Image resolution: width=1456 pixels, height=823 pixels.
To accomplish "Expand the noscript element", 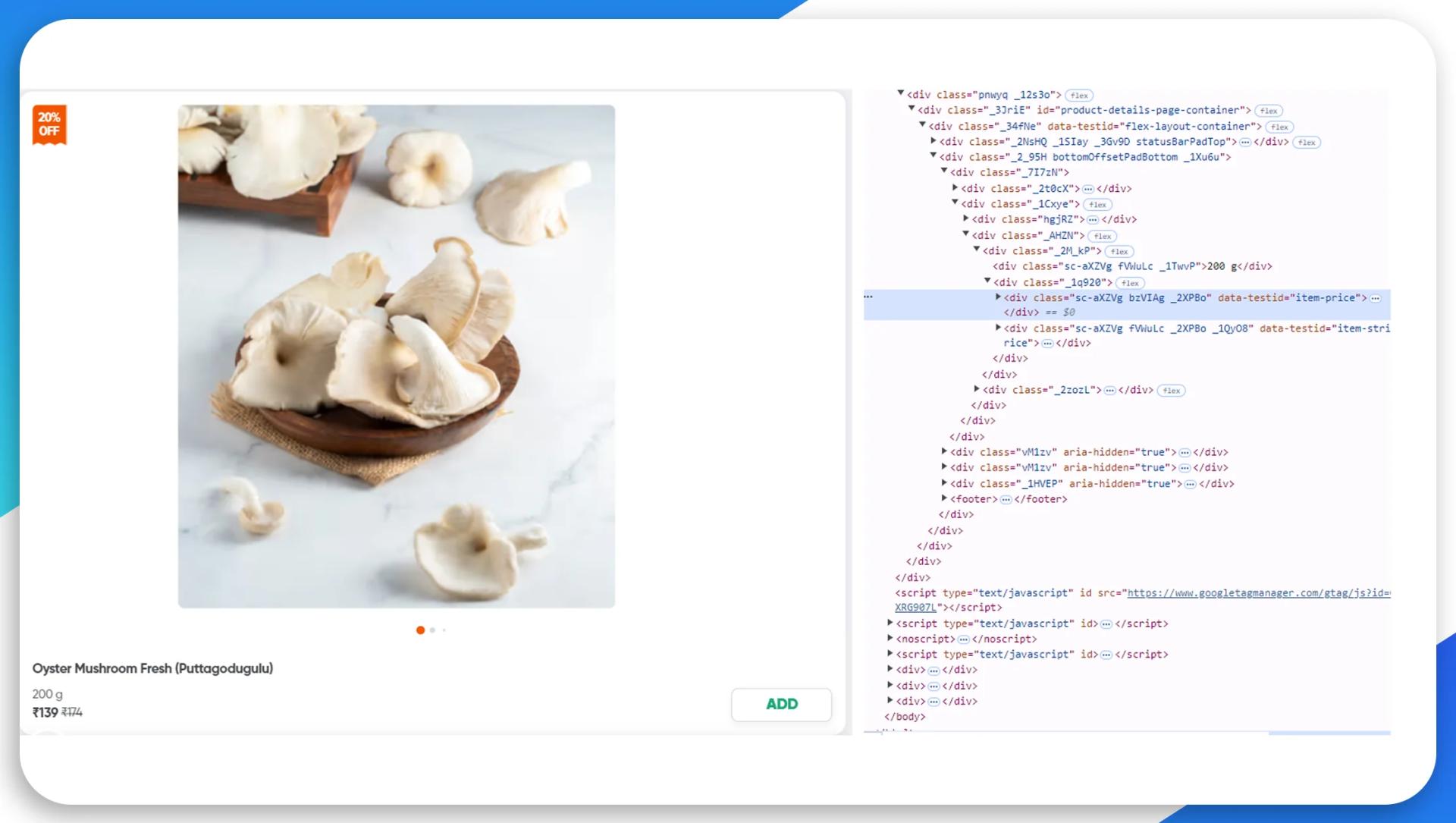I will 890,639.
